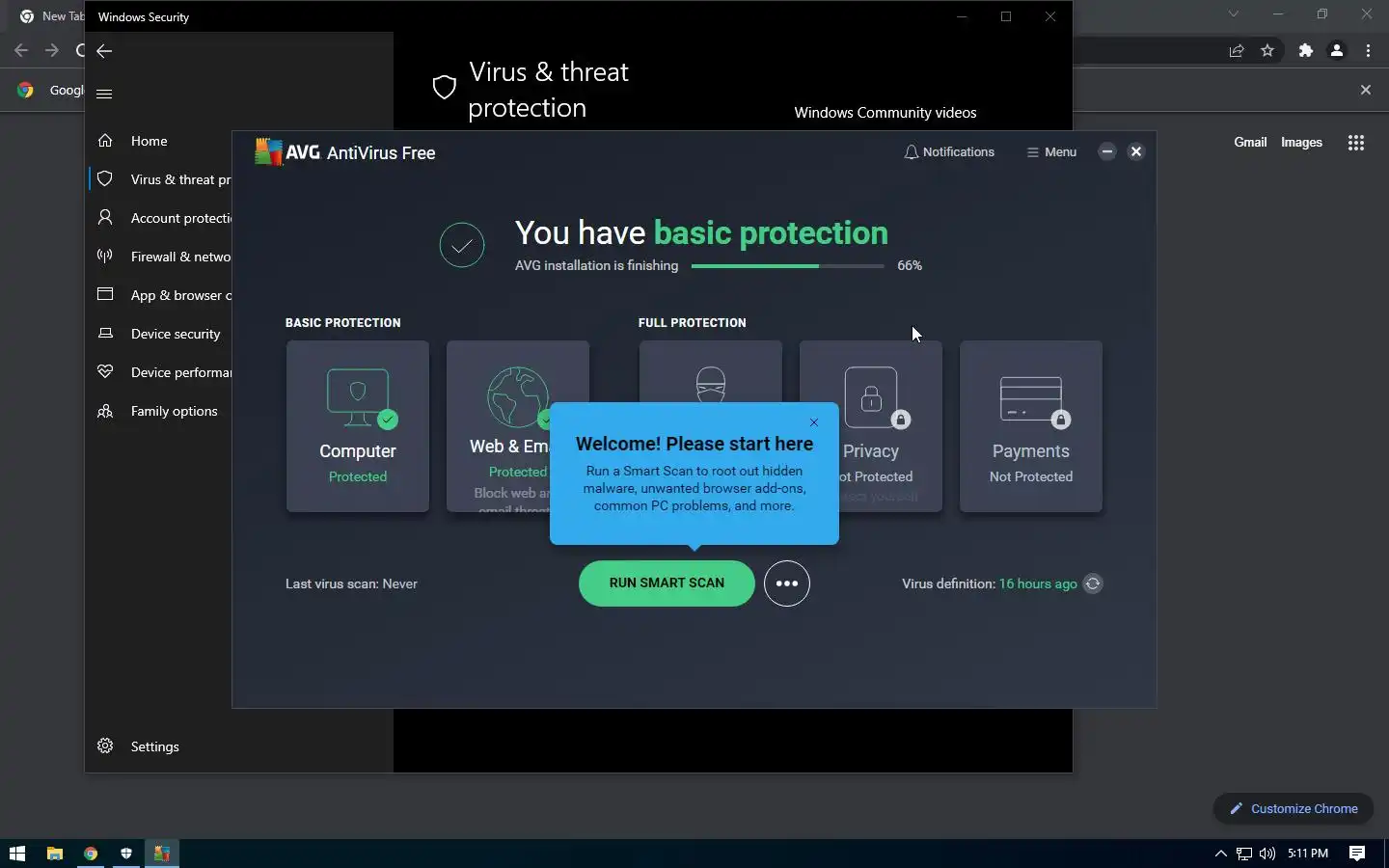Open Device security in Windows Security
This screenshot has width=1389, height=868.
tap(159, 334)
